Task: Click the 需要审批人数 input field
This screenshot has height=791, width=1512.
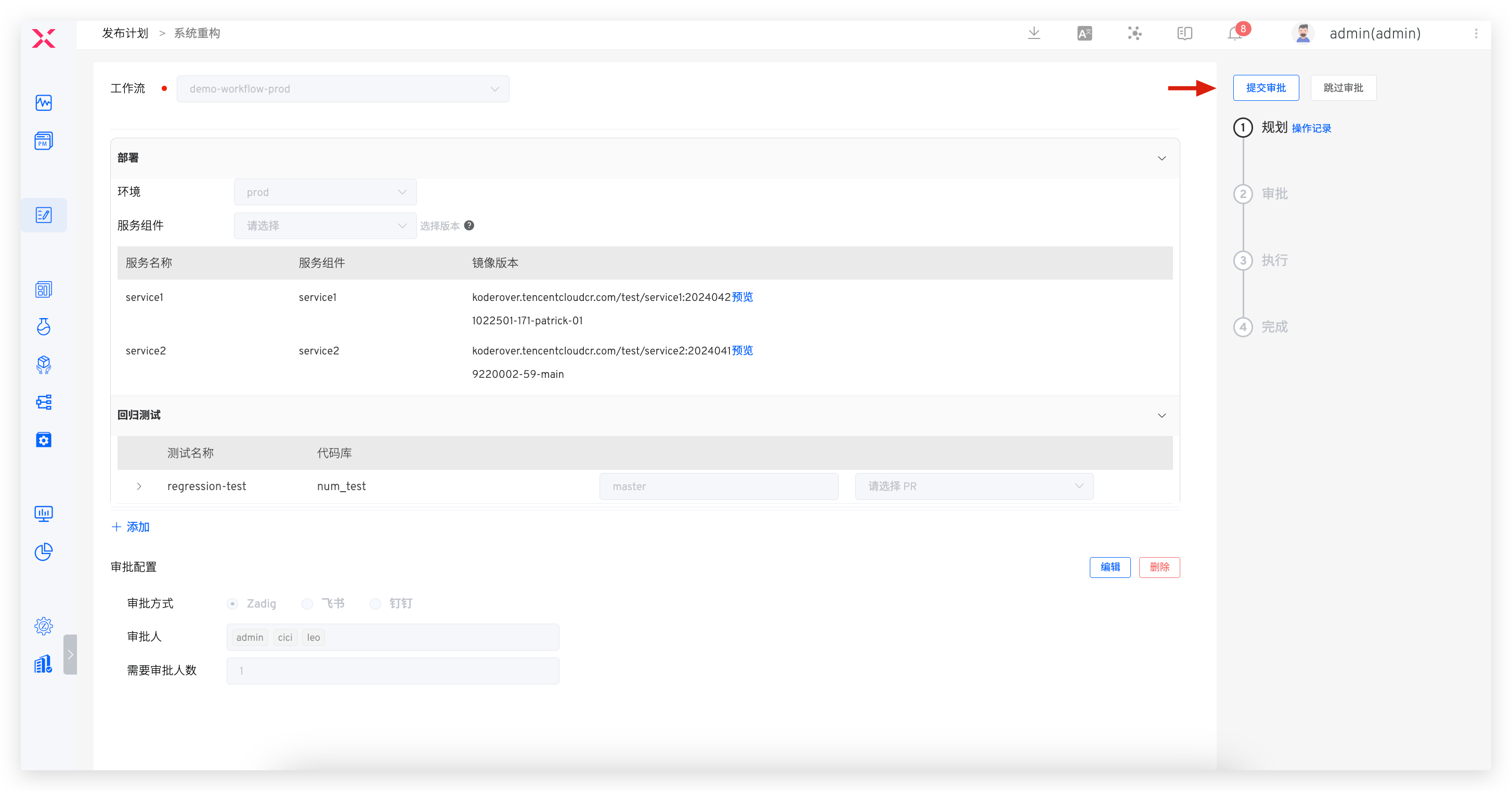Action: point(393,671)
